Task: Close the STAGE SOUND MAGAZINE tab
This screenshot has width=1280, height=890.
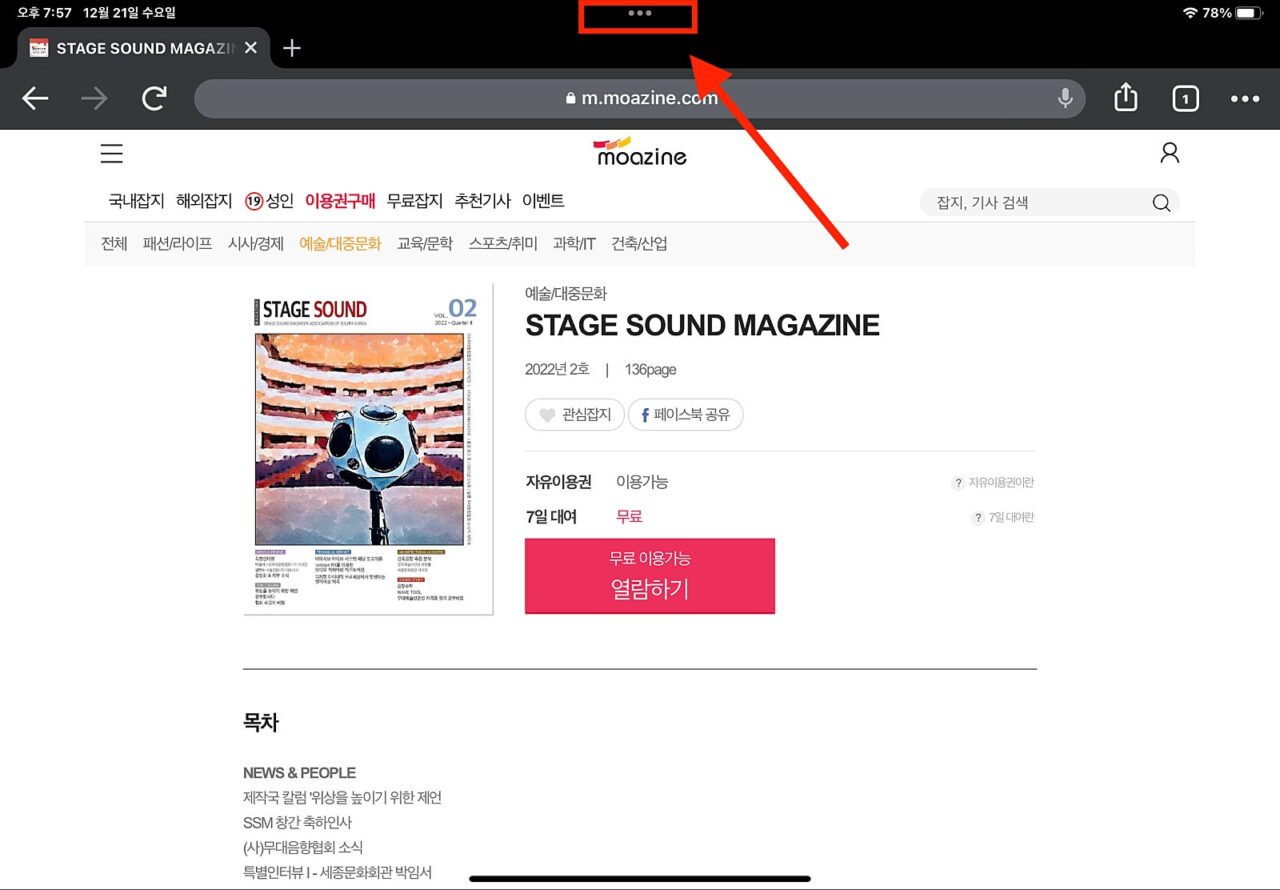Action: click(250, 48)
